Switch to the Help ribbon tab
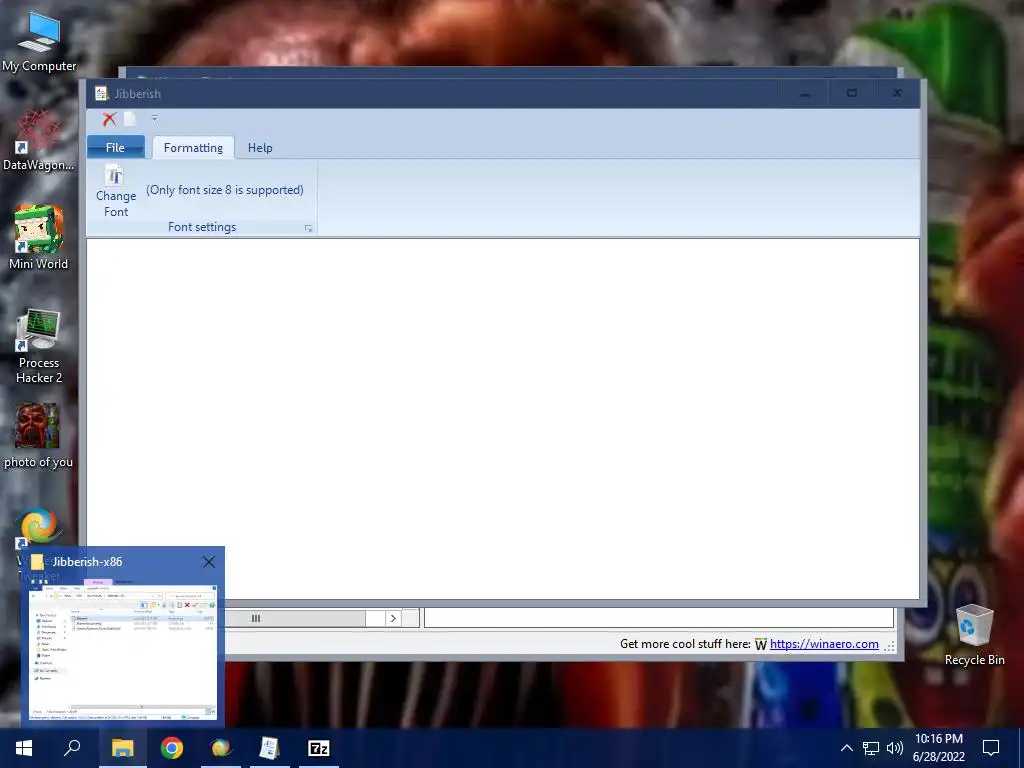Image resolution: width=1024 pixels, height=768 pixels. click(260, 148)
